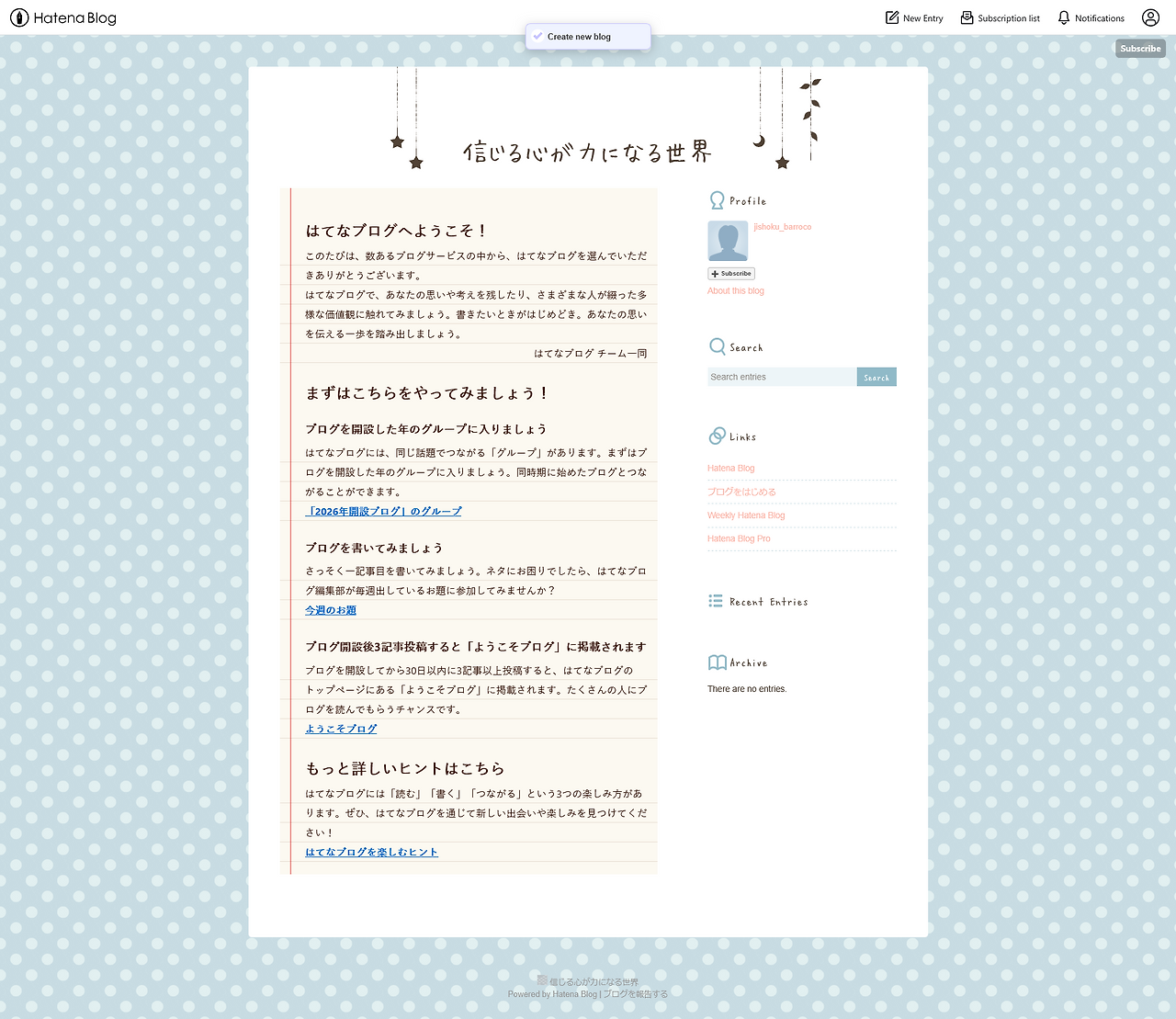1176x1019 pixels.
Task: Dismiss the "Create new blog" notification banner
Action: pyautogui.click(x=588, y=36)
